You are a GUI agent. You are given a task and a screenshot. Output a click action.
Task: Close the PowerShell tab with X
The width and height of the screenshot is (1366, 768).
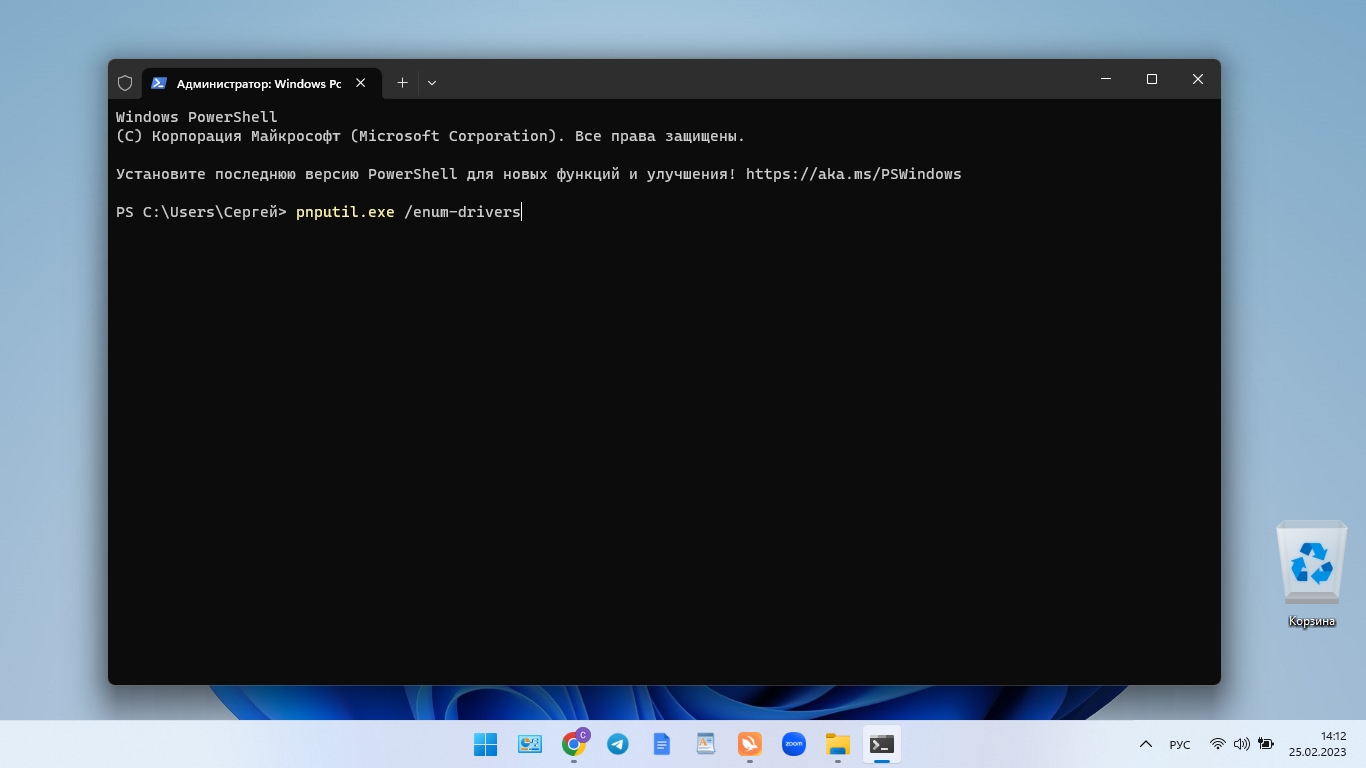coord(361,83)
